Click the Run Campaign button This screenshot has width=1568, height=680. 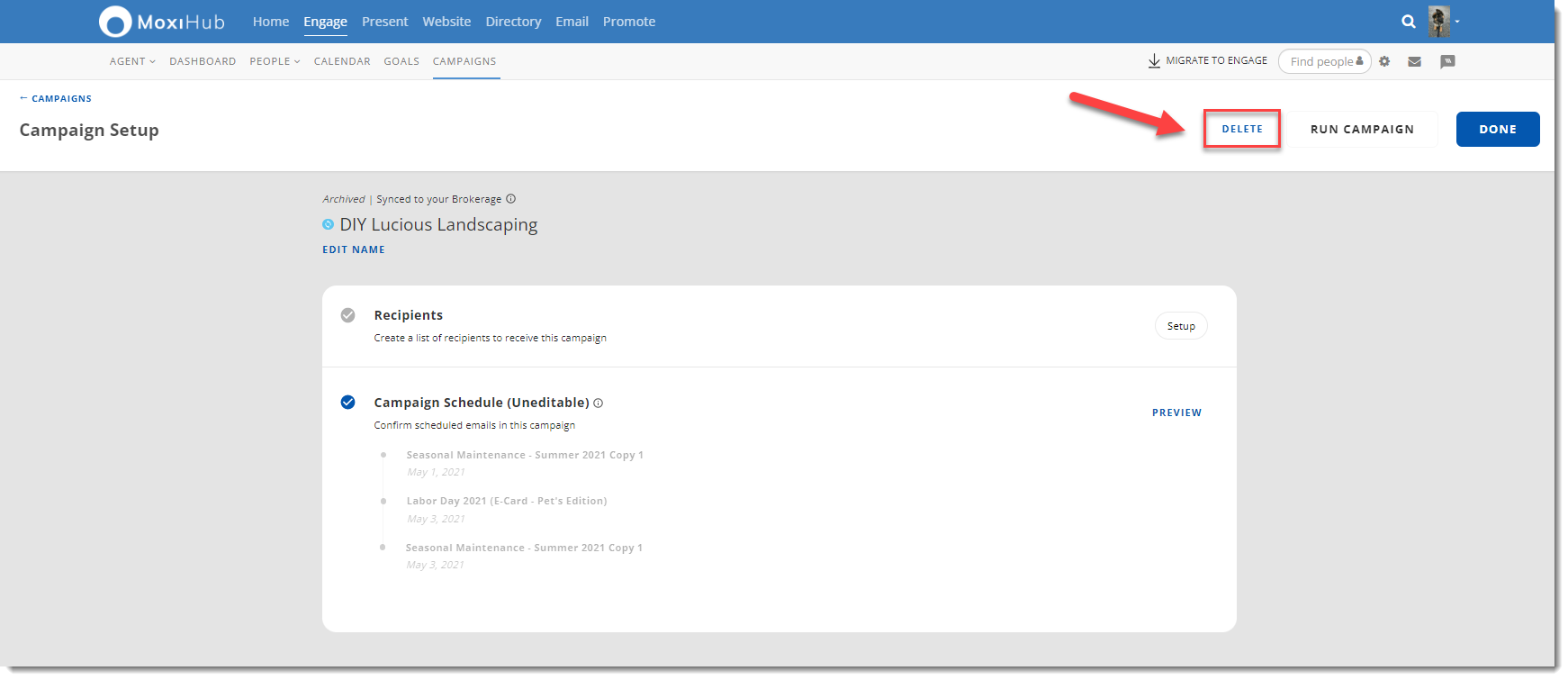(x=1362, y=129)
